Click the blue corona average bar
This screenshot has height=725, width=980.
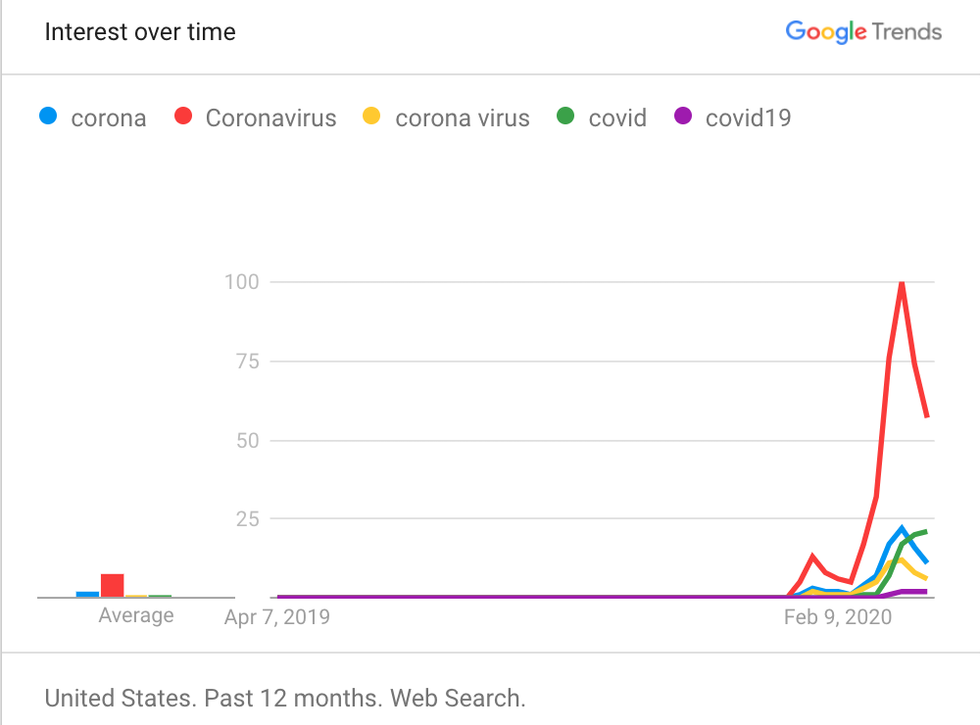click(88, 594)
